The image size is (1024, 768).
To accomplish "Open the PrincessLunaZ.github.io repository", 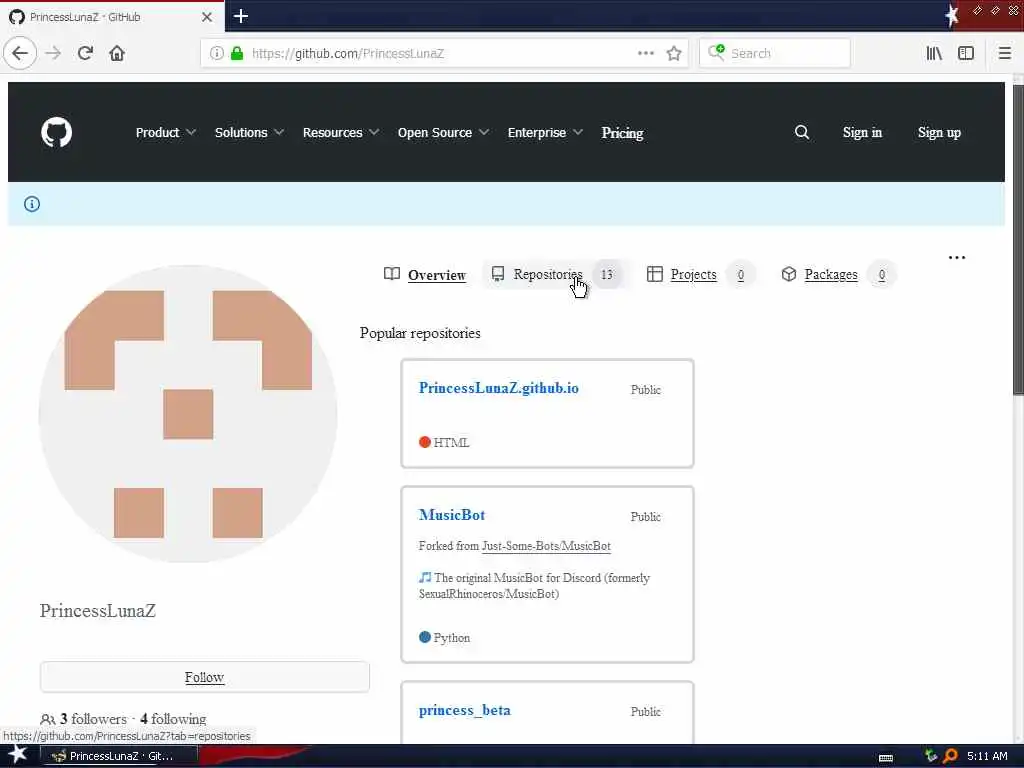I will (x=498, y=388).
